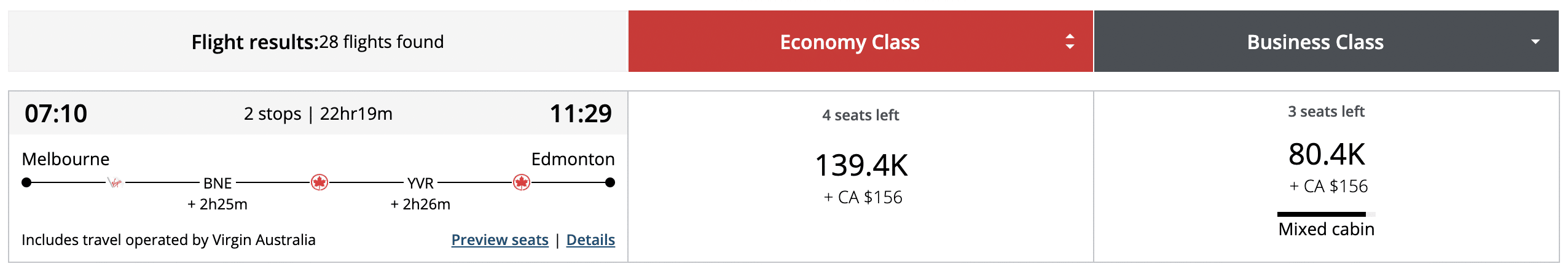Click the 07:10 departure time

click(56, 114)
